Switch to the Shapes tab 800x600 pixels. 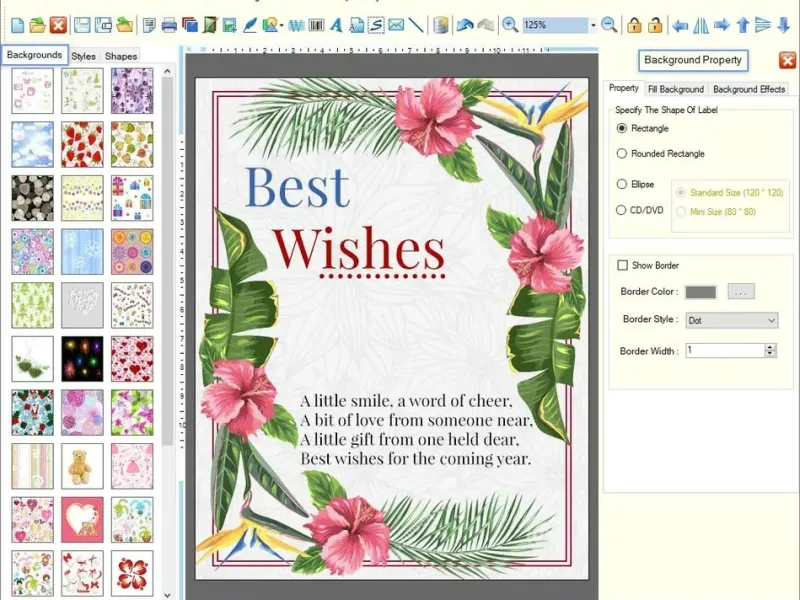tap(121, 56)
